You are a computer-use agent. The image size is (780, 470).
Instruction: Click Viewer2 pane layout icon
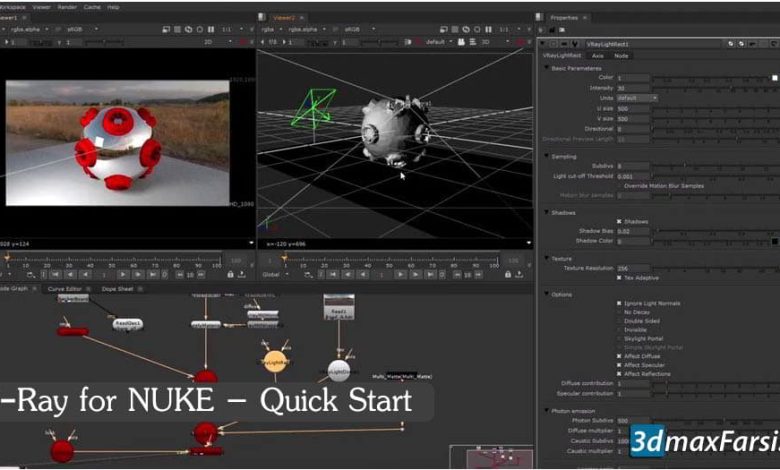(x=262, y=17)
